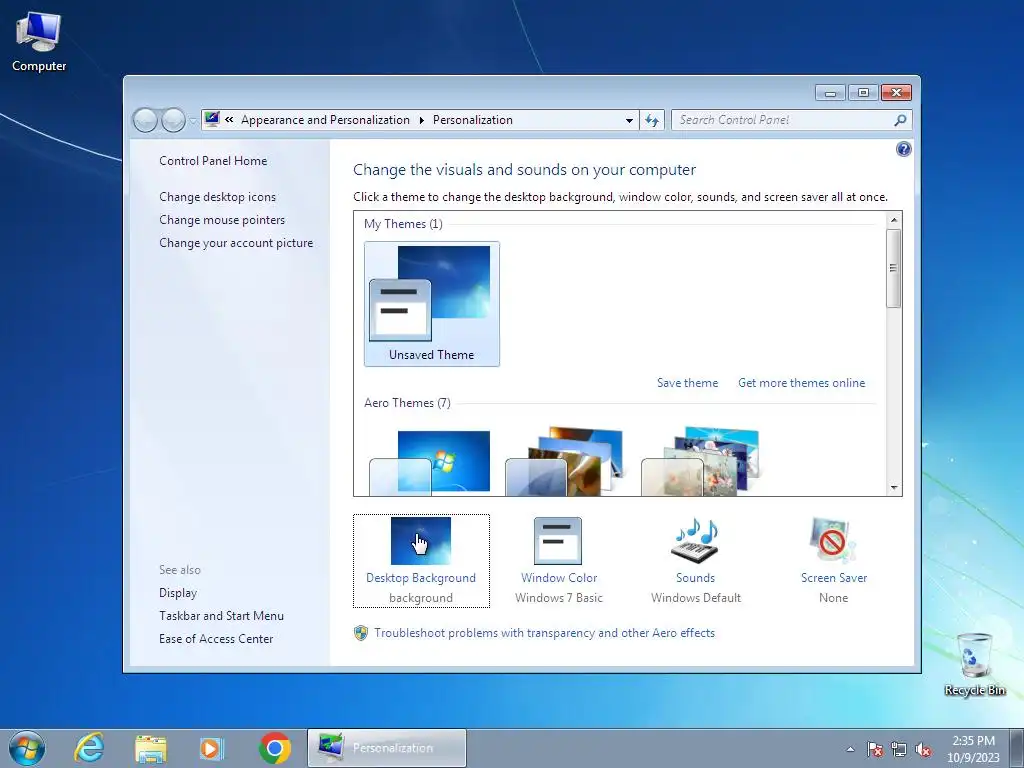Viewport: 1024px width, 768px height.
Task: Click the Aero Themes (7) header
Action: tap(407, 403)
